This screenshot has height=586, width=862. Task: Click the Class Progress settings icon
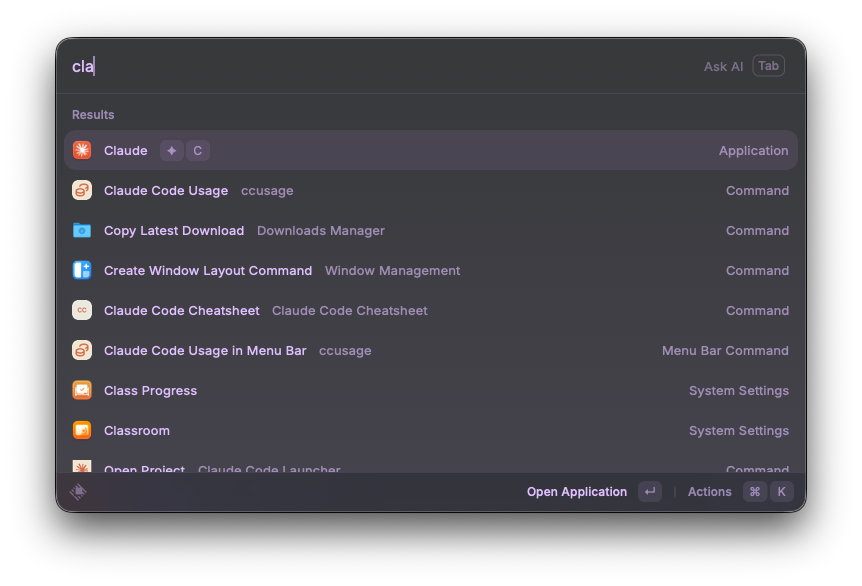[x=82, y=390]
